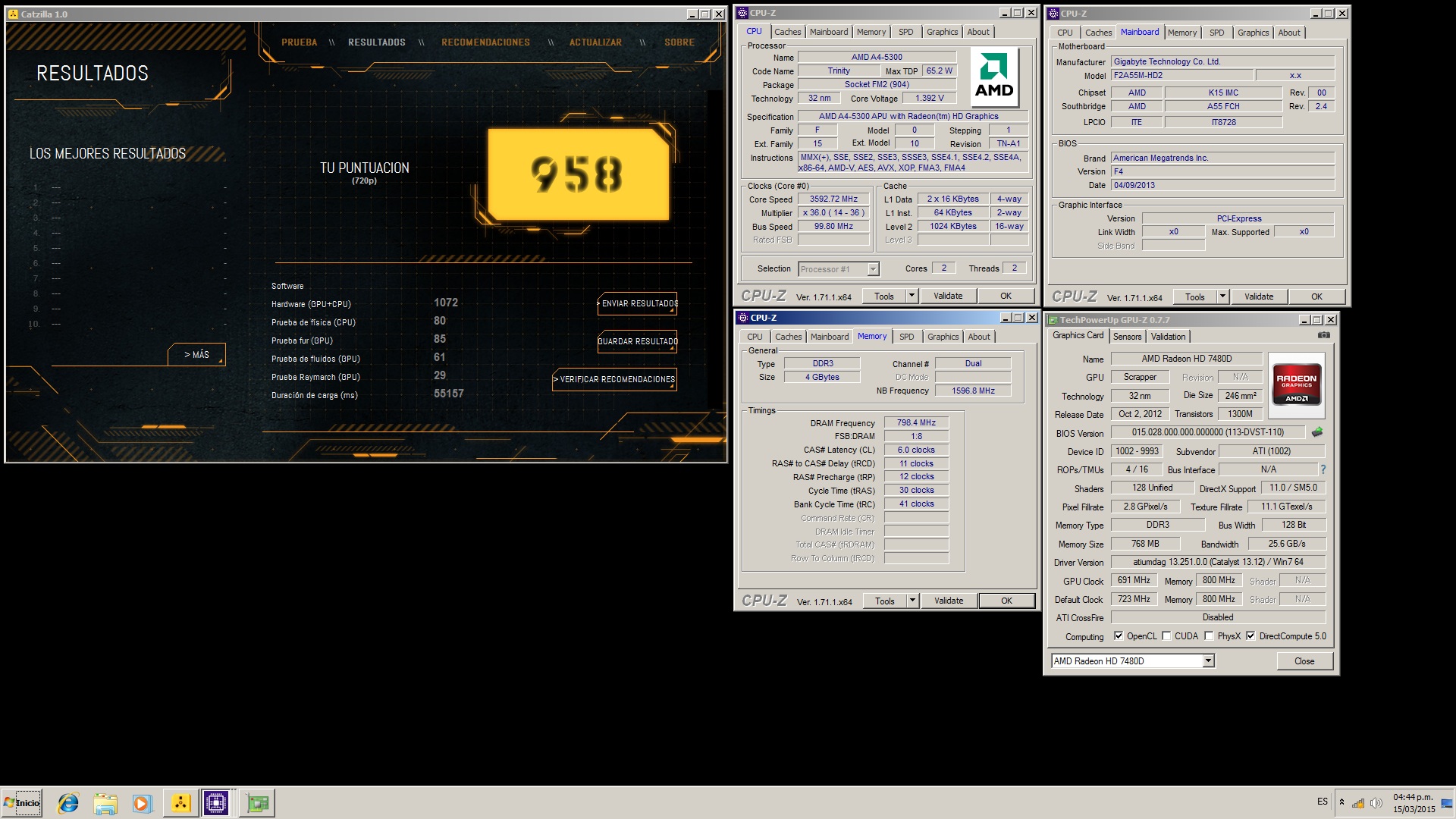Click Validate in CPU-Z CPU window
Viewport: 1456px width, 819px height.
[948, 296]
